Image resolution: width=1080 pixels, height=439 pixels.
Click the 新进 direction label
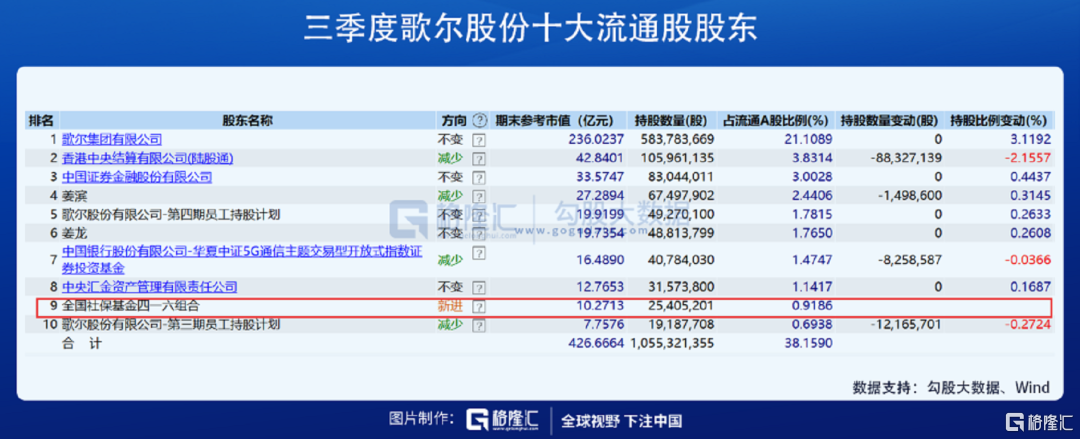450,306
